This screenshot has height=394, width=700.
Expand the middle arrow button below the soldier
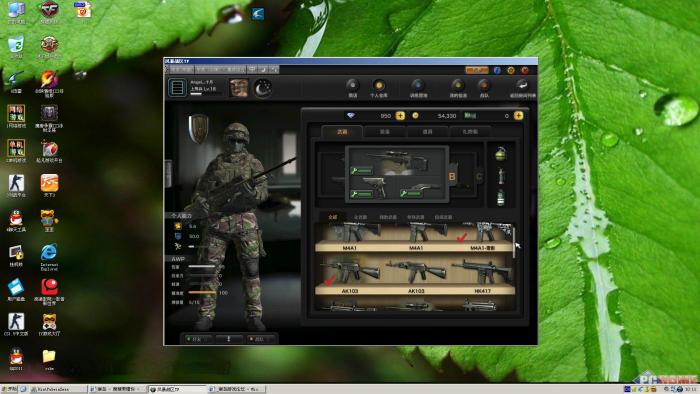click(229, 339)
